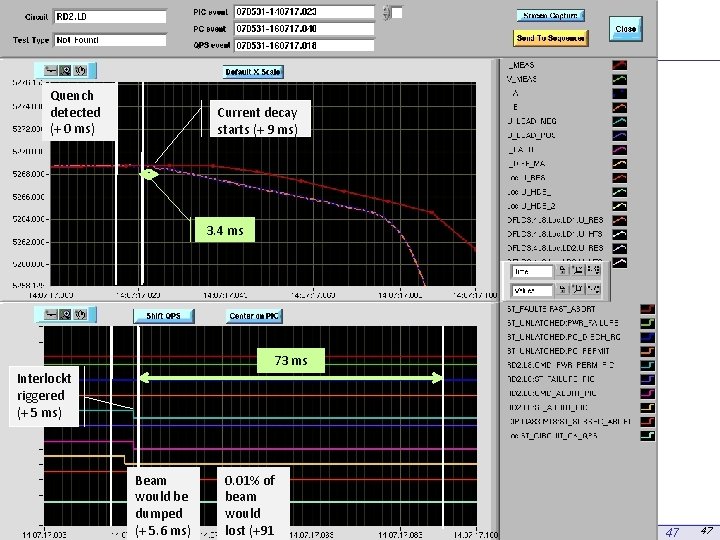Click the PC event timestamp field
This screenshot has width=720, height=540.
pos(304,29)
